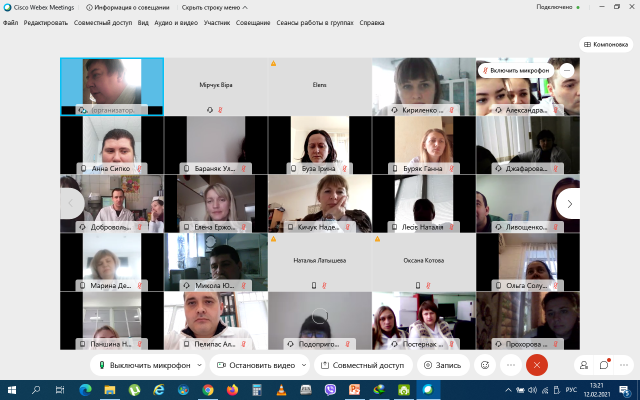Go to next page of participants

click(x=569, y=203)
